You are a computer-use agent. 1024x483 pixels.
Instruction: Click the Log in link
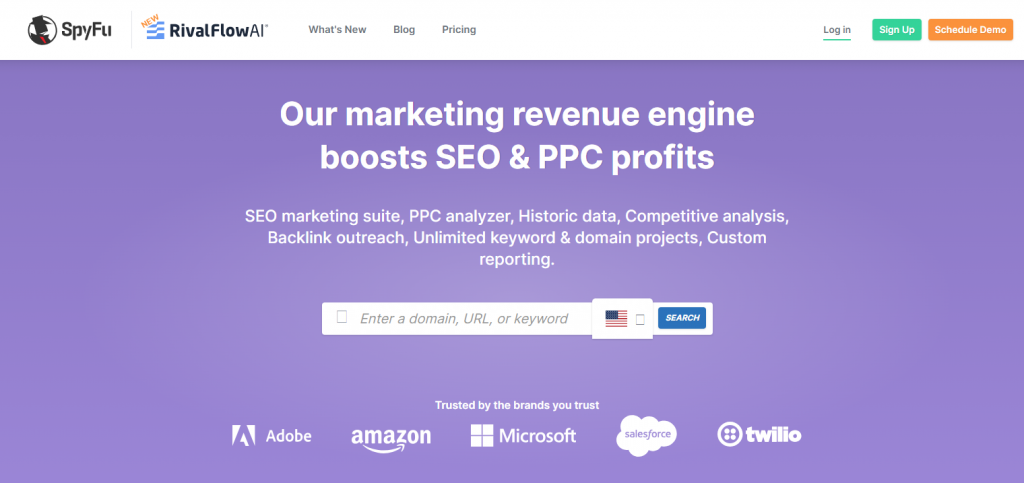click(x=837, y=29)
